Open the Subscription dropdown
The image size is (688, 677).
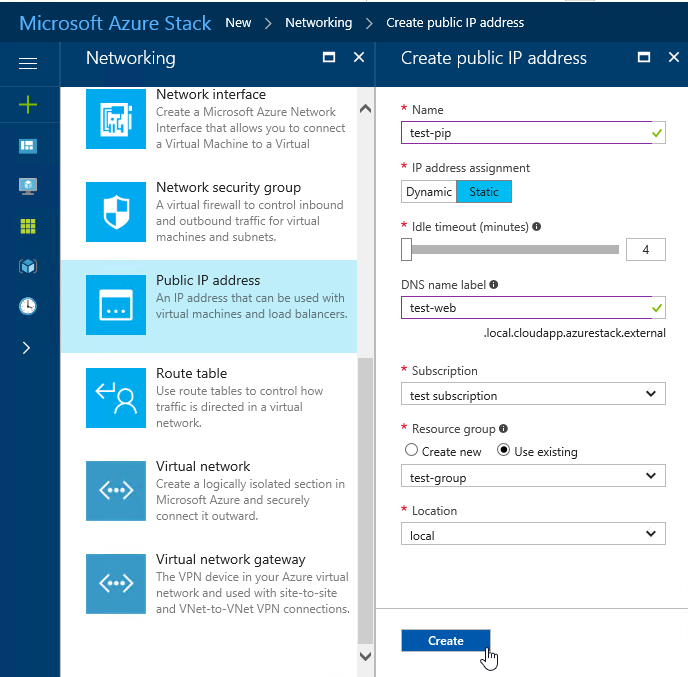[533, 394]
